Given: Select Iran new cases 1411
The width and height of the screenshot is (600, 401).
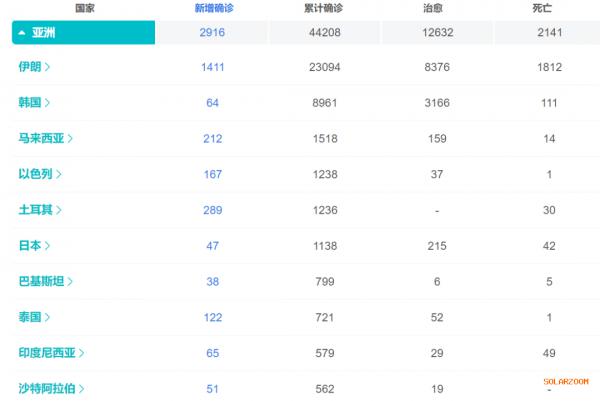Looking at the screenshot, I should [212, 67].
